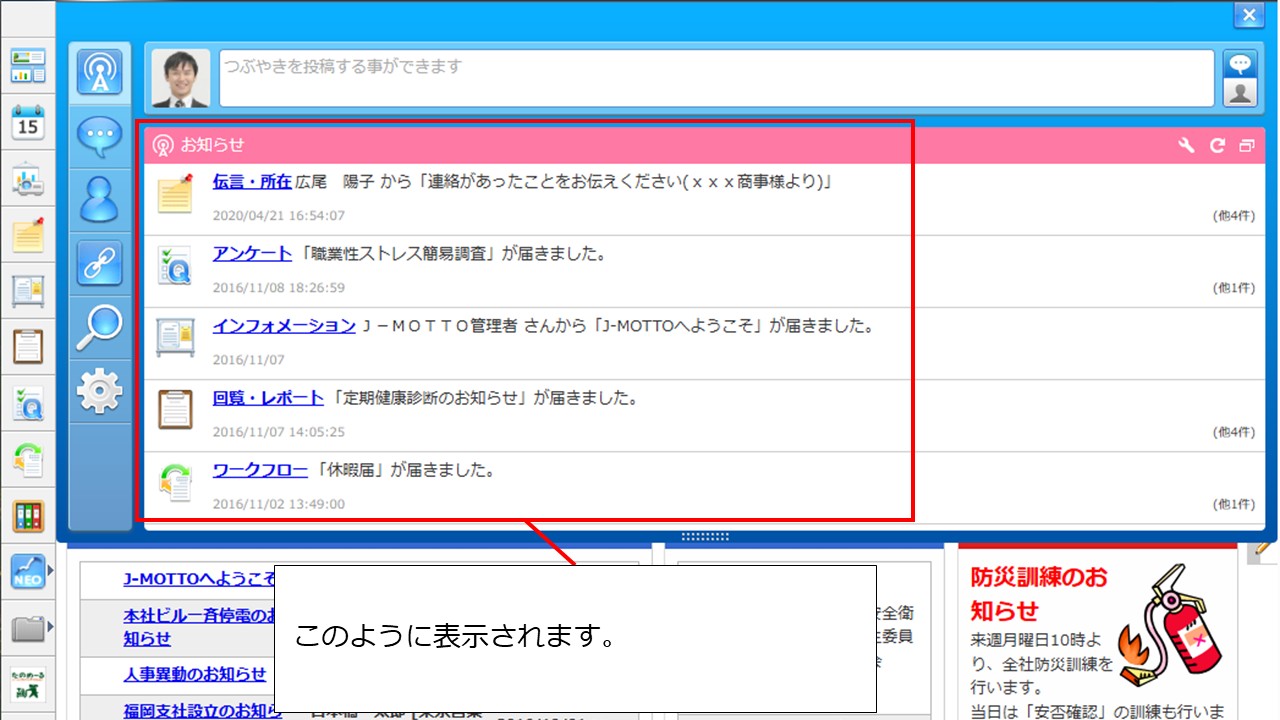Open the インフォメーション link
Image resolution: width=1280 pixels, height=720 pixels.
tap(284, 326)
